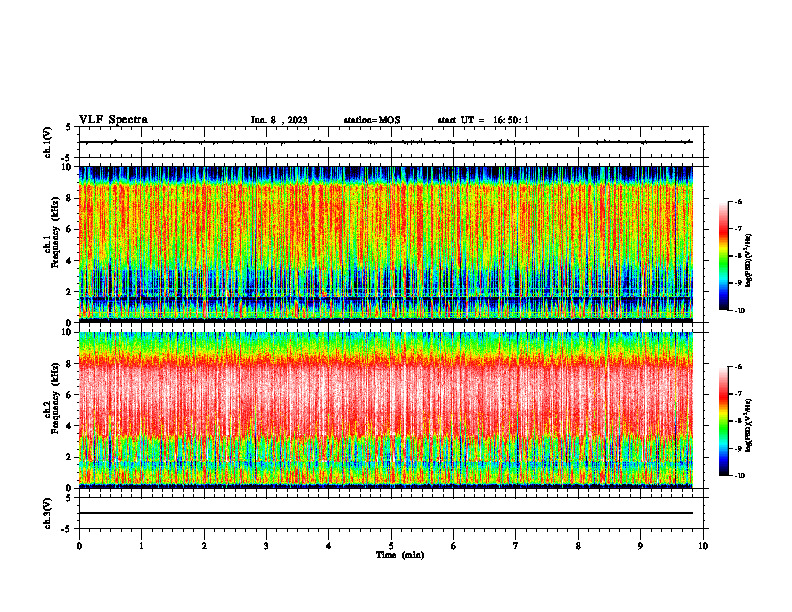Click the "VLF Spectra" title text

[113, 120]
